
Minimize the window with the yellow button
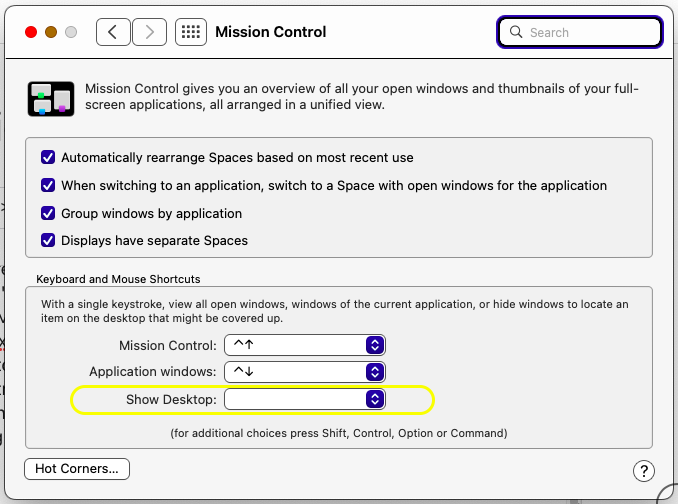[51, 32]
